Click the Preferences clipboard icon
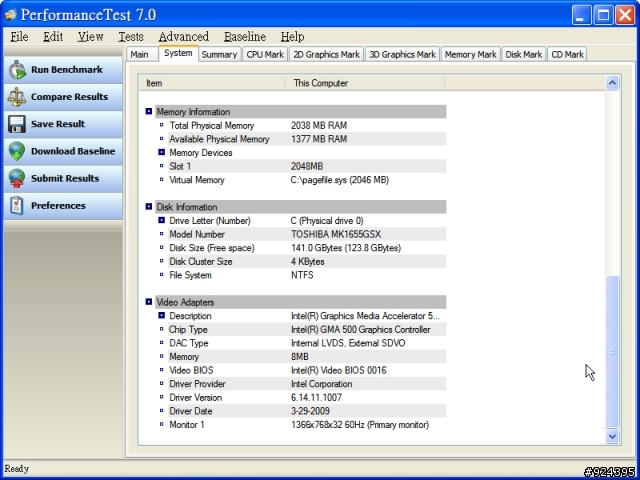 [17, 206]
